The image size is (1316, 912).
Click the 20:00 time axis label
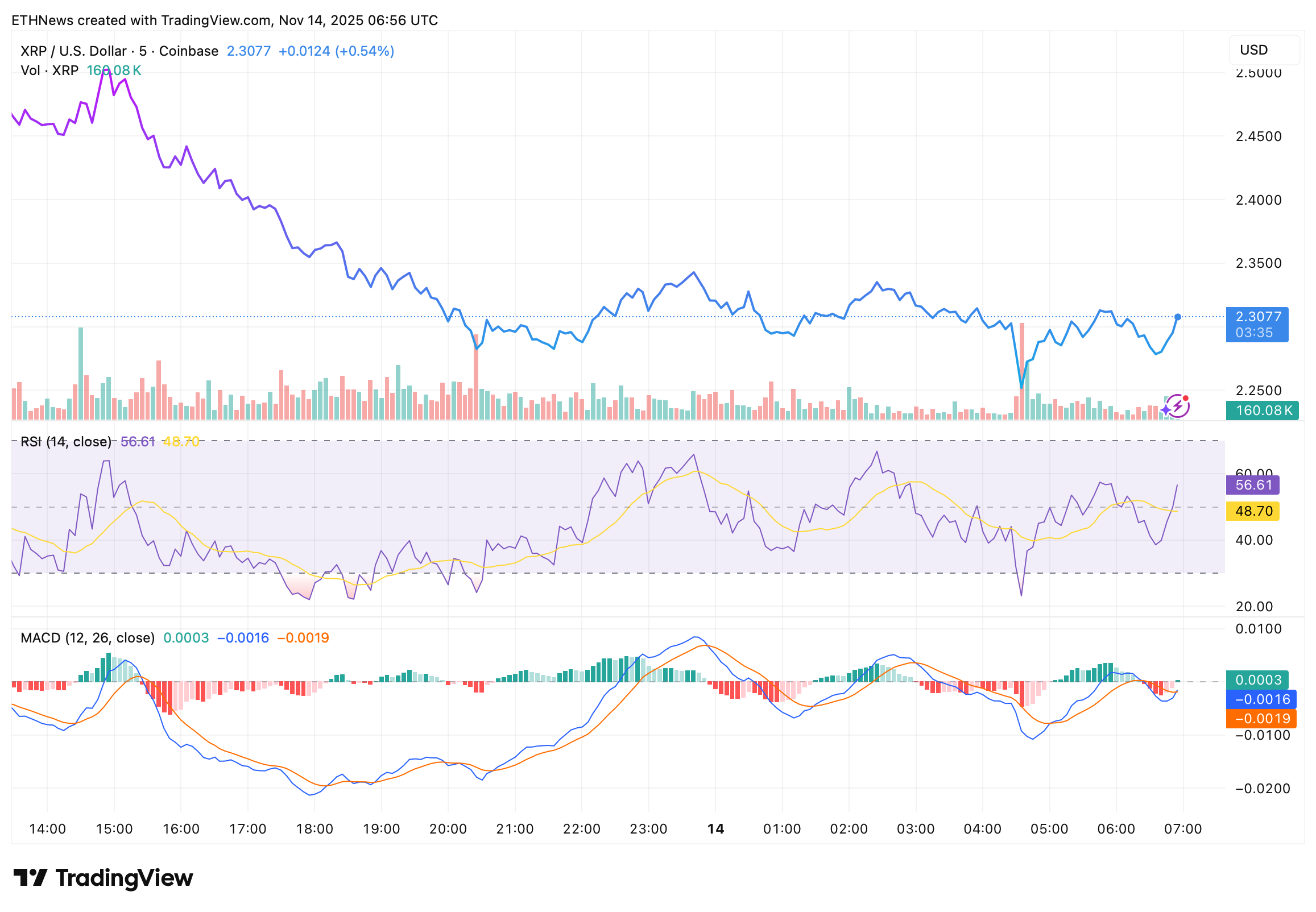click(x=448, y=829)
